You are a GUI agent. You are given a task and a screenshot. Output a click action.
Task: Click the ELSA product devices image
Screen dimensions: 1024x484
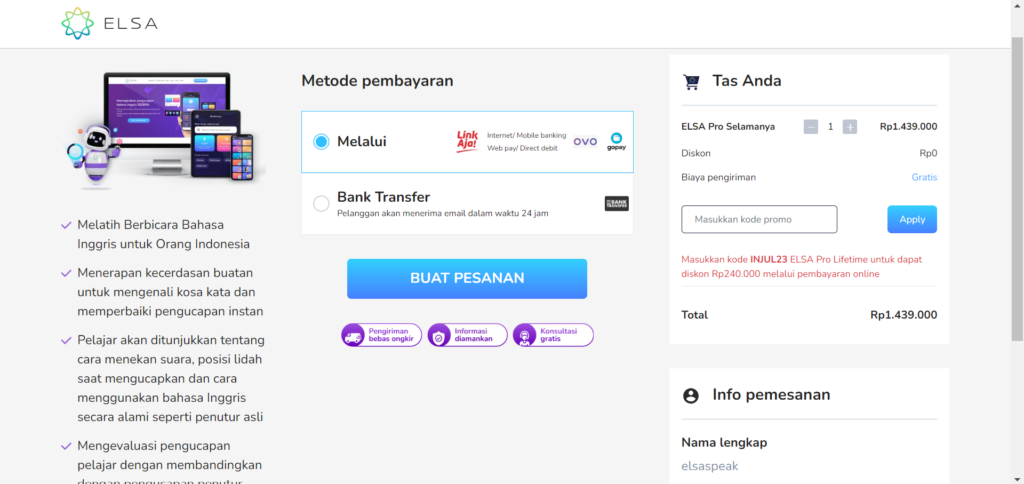click(x=163, y=131)
